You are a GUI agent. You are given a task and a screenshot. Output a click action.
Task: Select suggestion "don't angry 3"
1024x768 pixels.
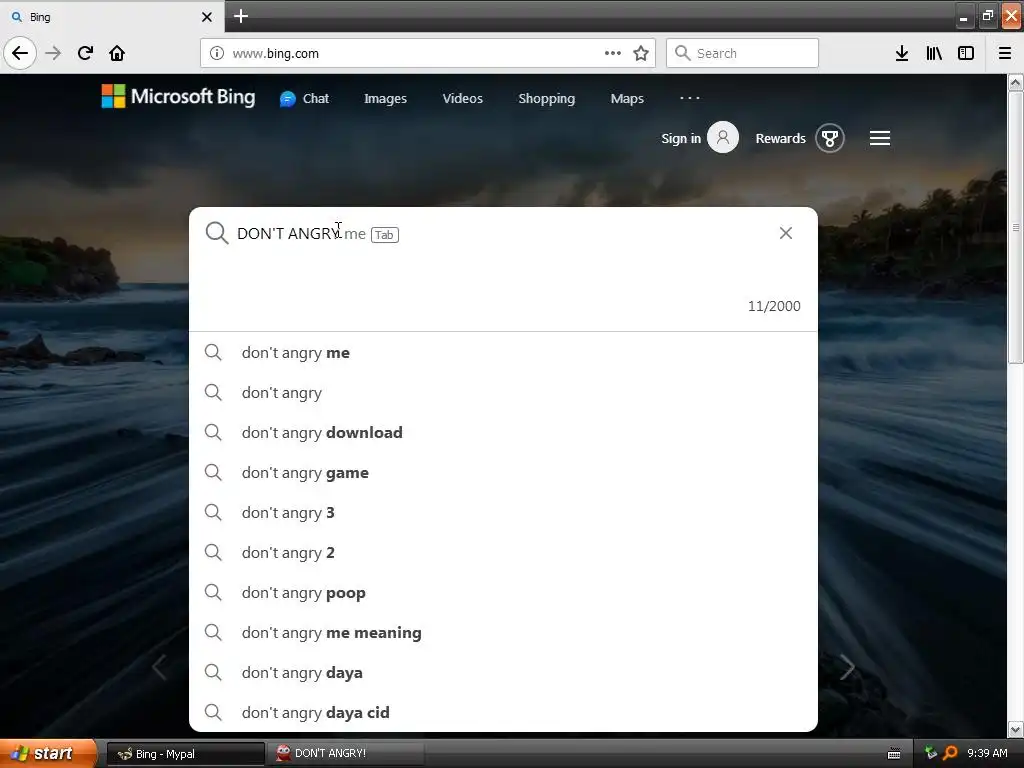503,513
